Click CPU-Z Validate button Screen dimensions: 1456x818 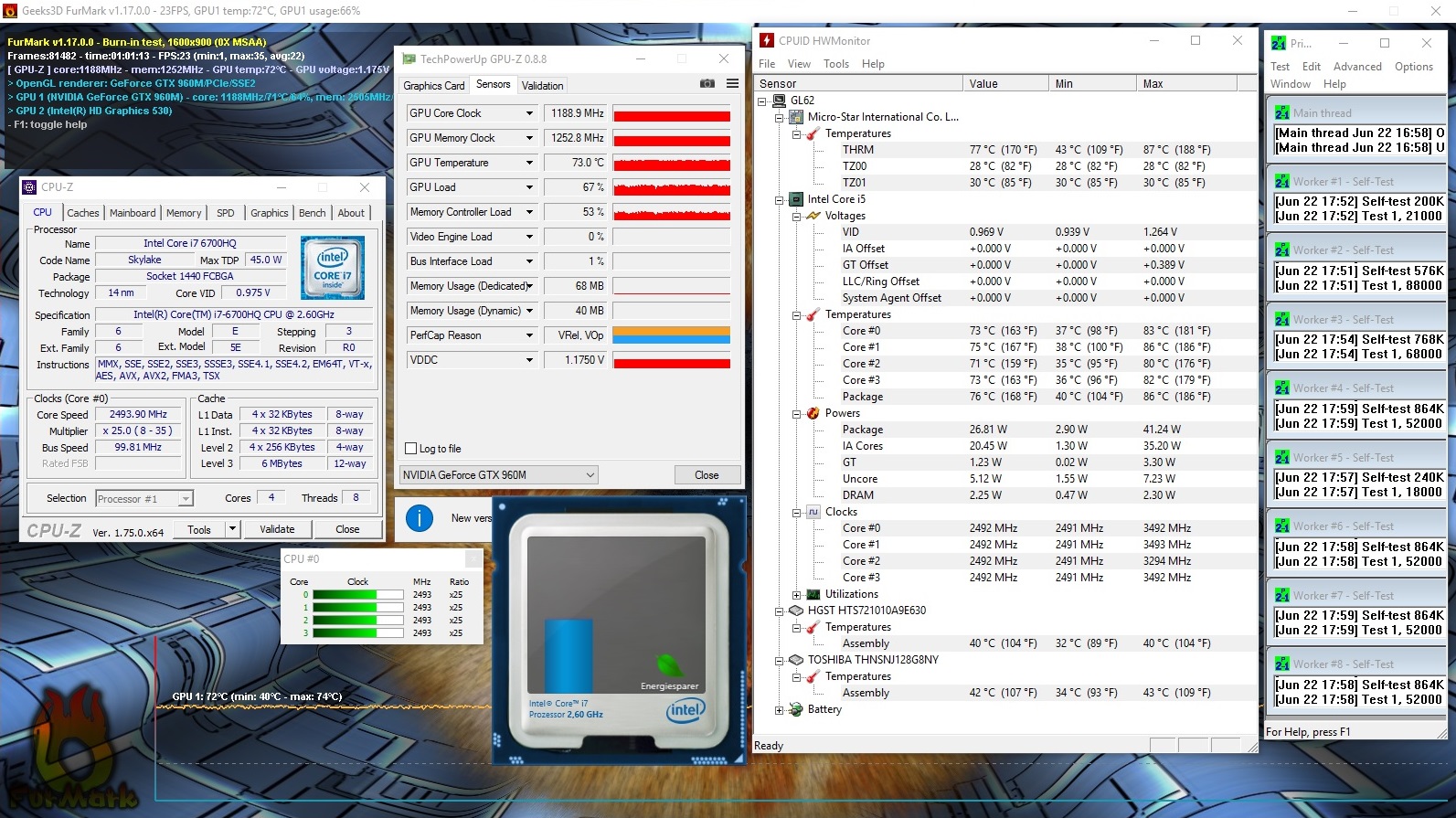(x=277, y=529)
